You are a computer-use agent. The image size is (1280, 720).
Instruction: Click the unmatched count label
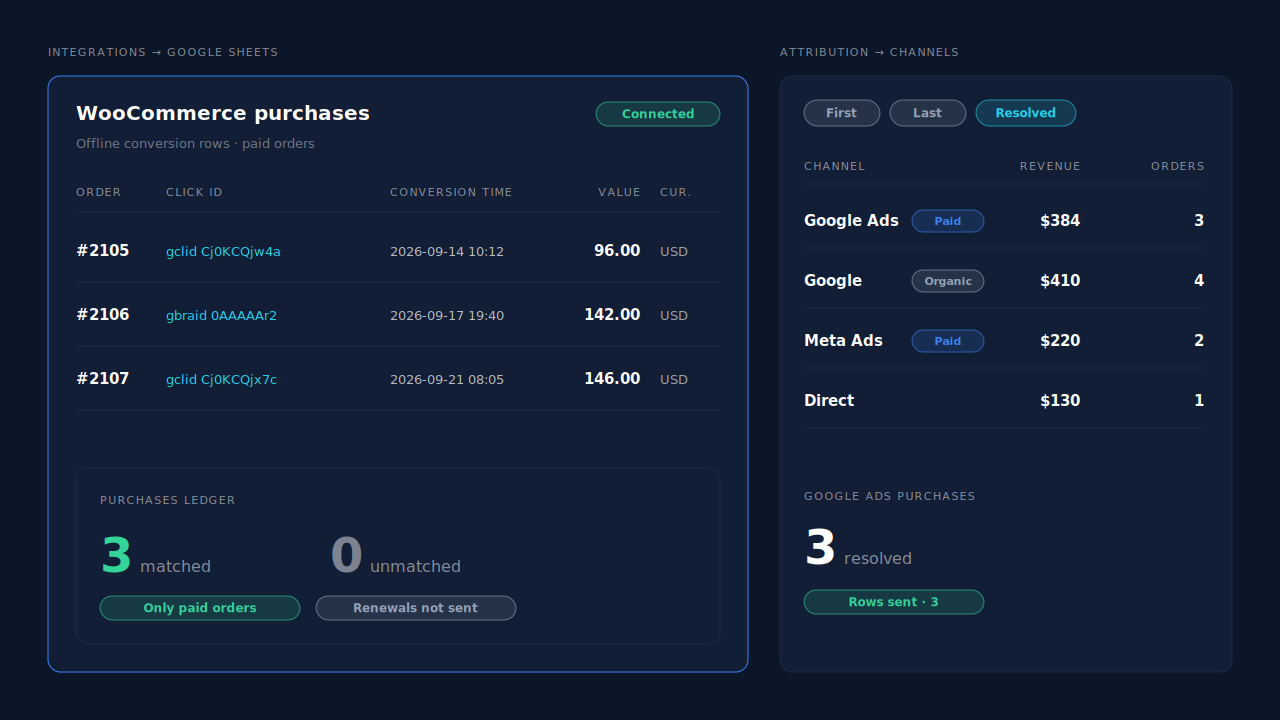tap(415, 567)
